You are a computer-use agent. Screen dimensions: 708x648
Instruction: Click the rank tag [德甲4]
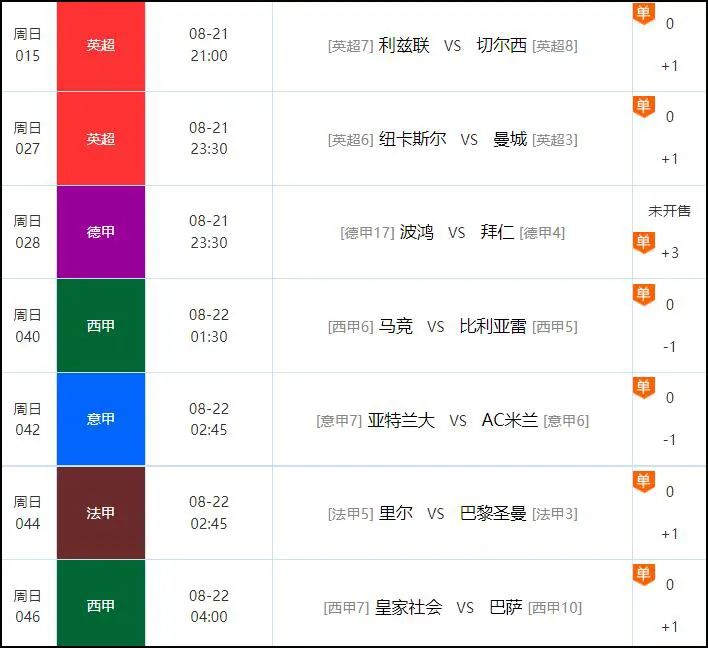tap(542, 233)
